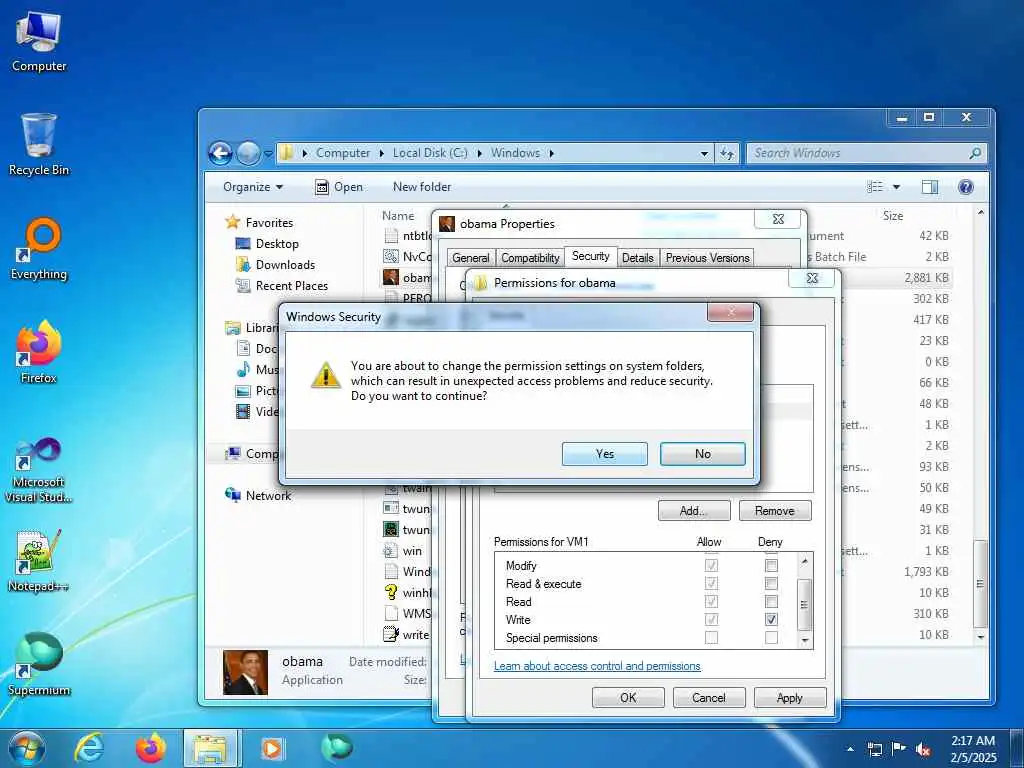Open Internet Explorer from the taskbar
Screen dimensions: 1024x768
tap(88, 748)
